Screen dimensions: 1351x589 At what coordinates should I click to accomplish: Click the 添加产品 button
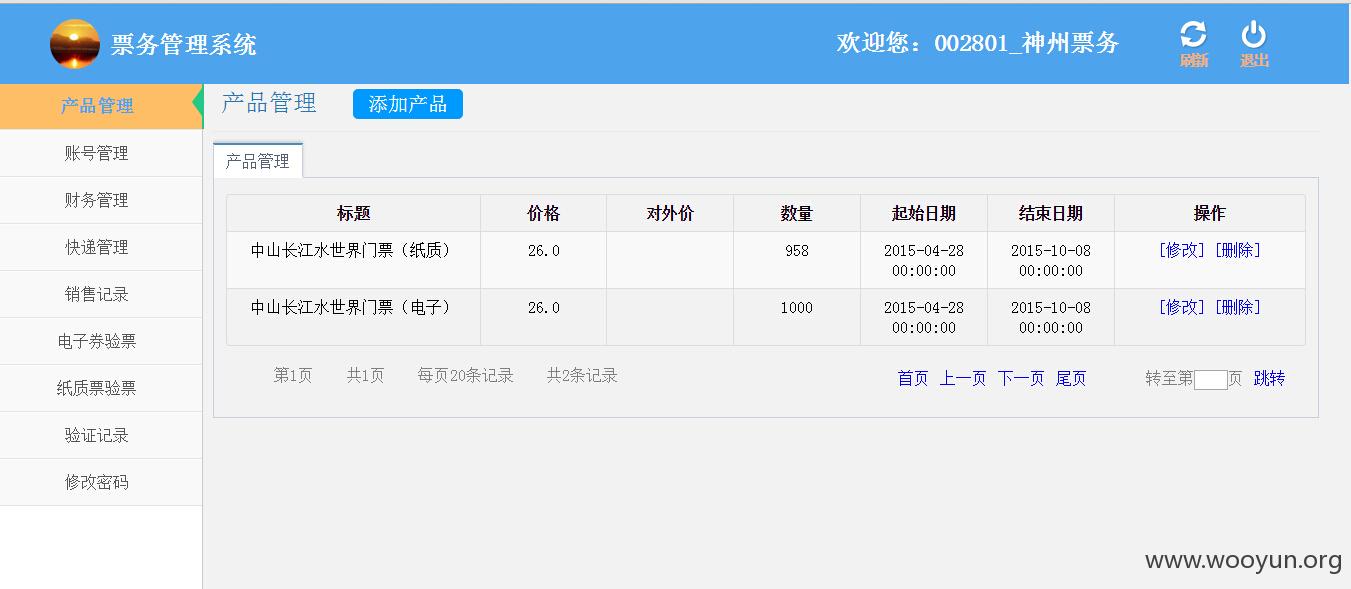tap(408, 104)
